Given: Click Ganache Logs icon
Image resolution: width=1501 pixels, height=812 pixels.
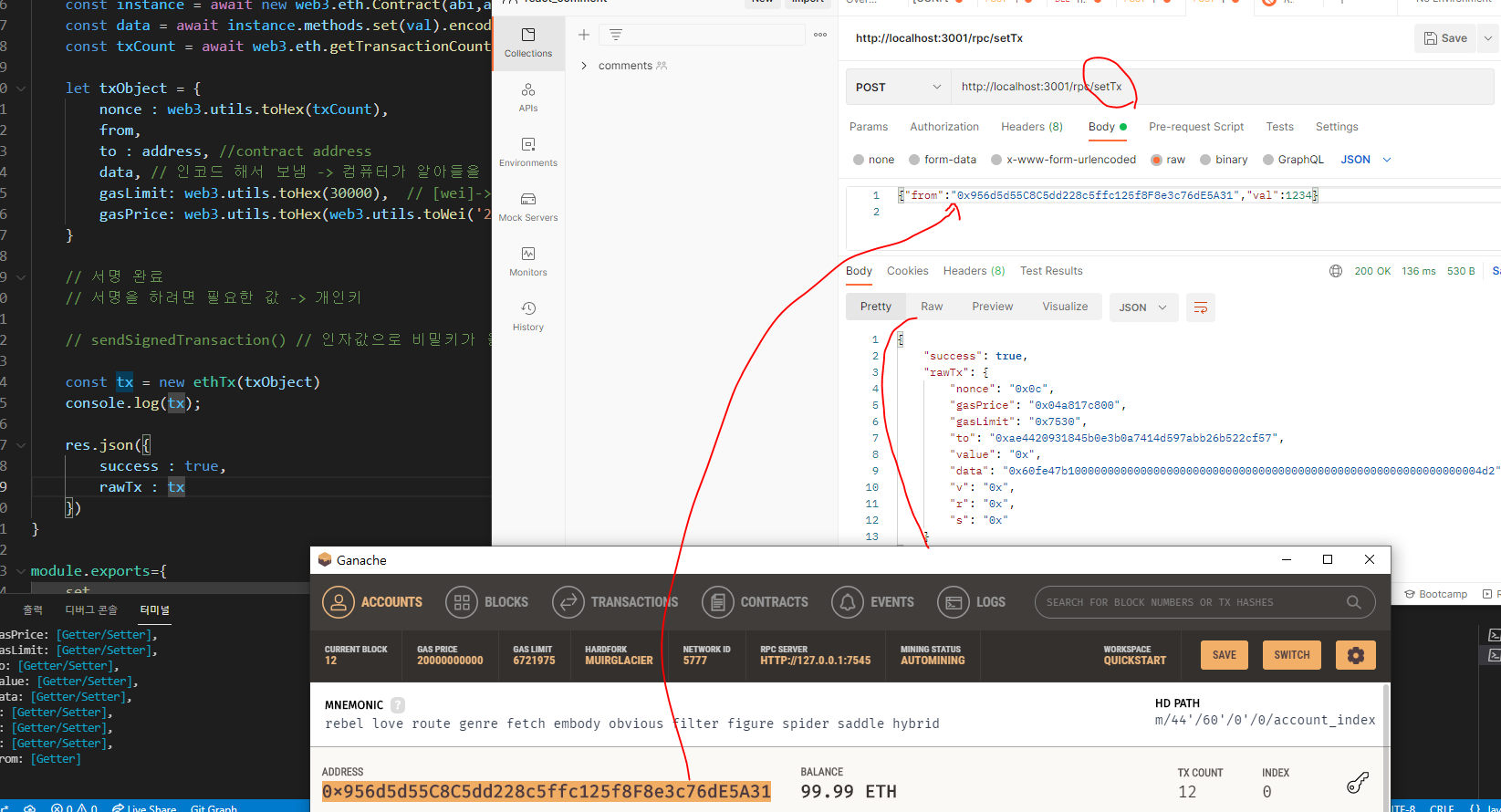Looking at the screenshot, I should [x=953, y=602].
